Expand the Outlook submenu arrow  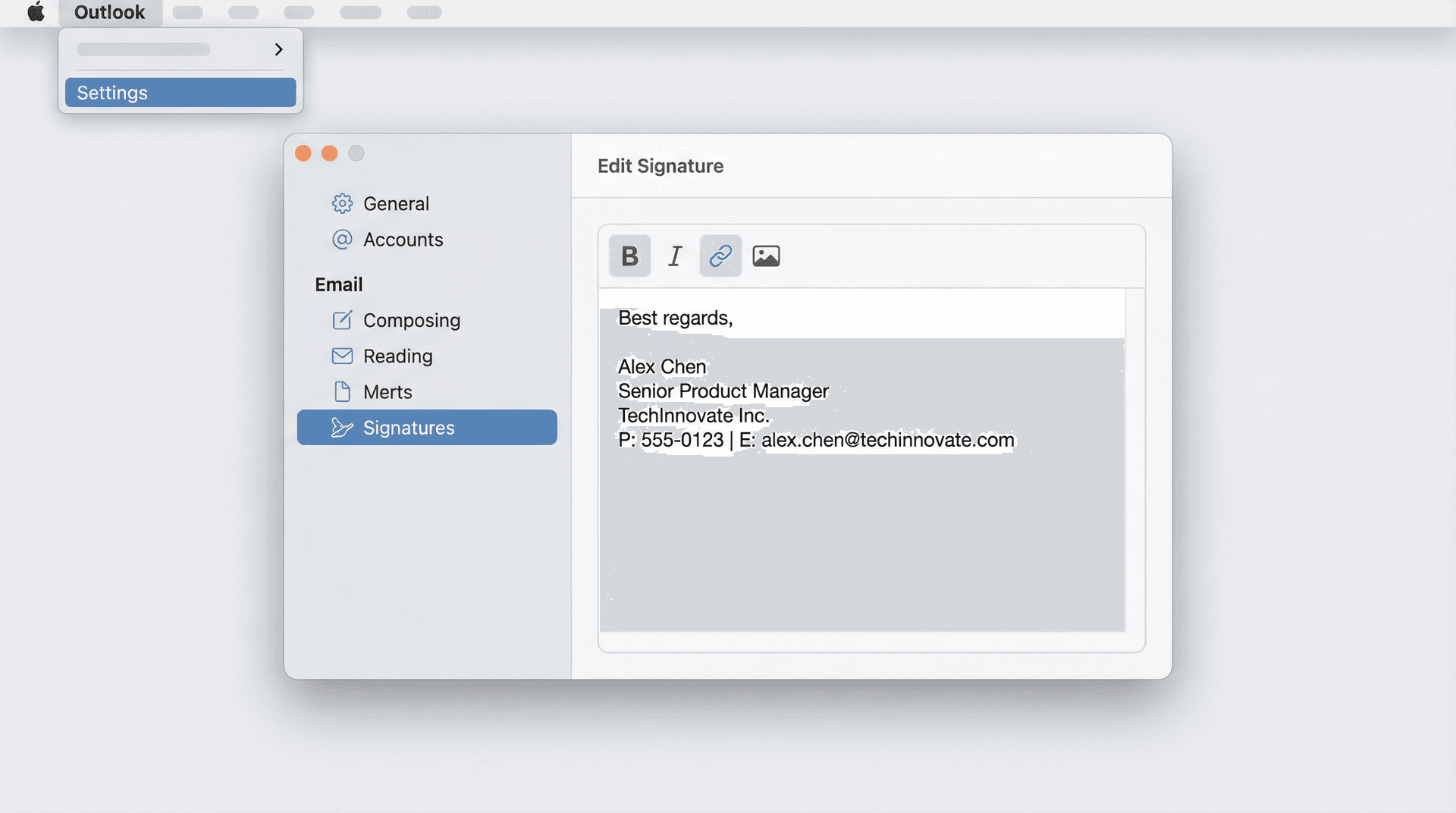click(x=278, y=49)
